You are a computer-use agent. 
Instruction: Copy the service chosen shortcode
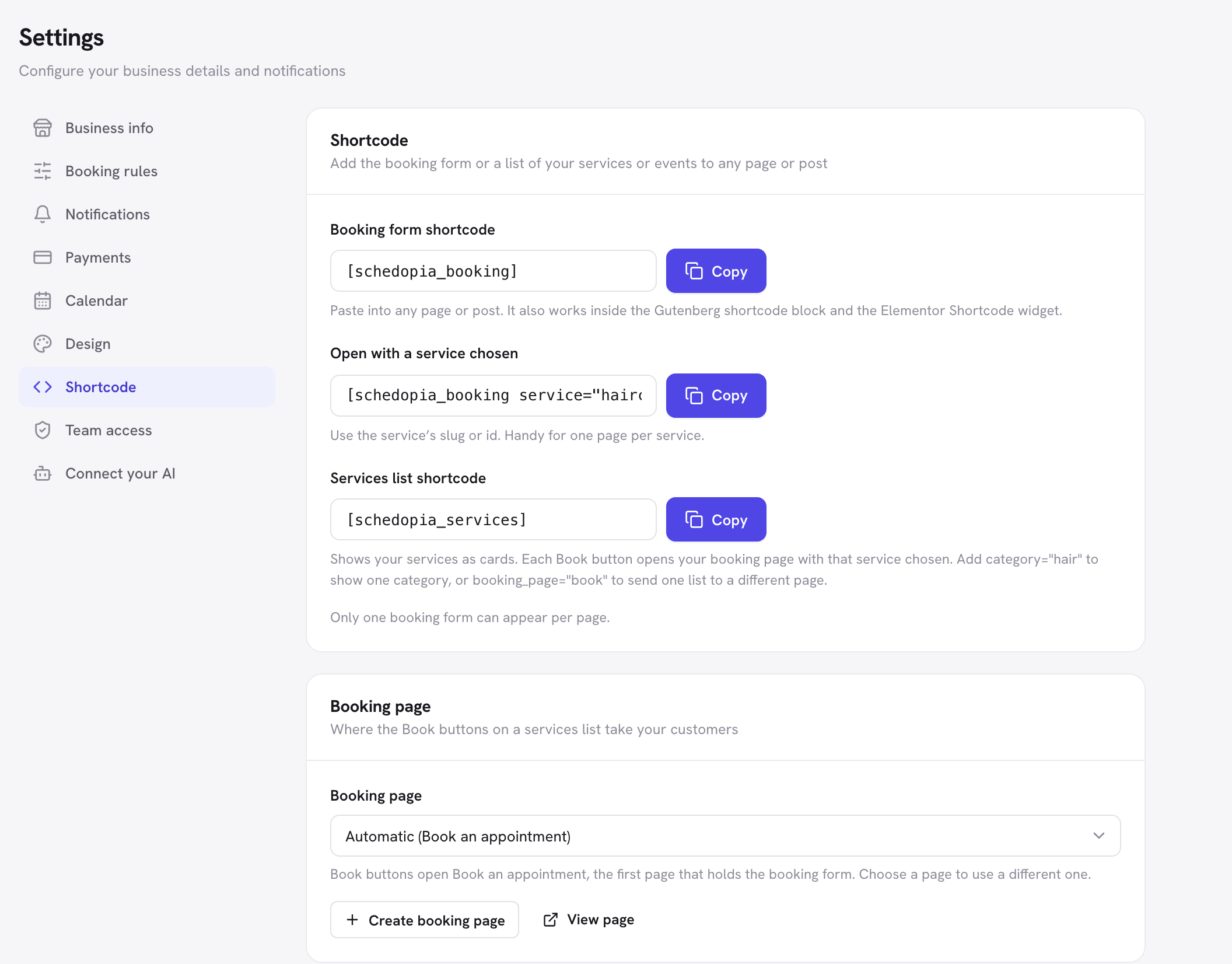(x=716, y=395)
